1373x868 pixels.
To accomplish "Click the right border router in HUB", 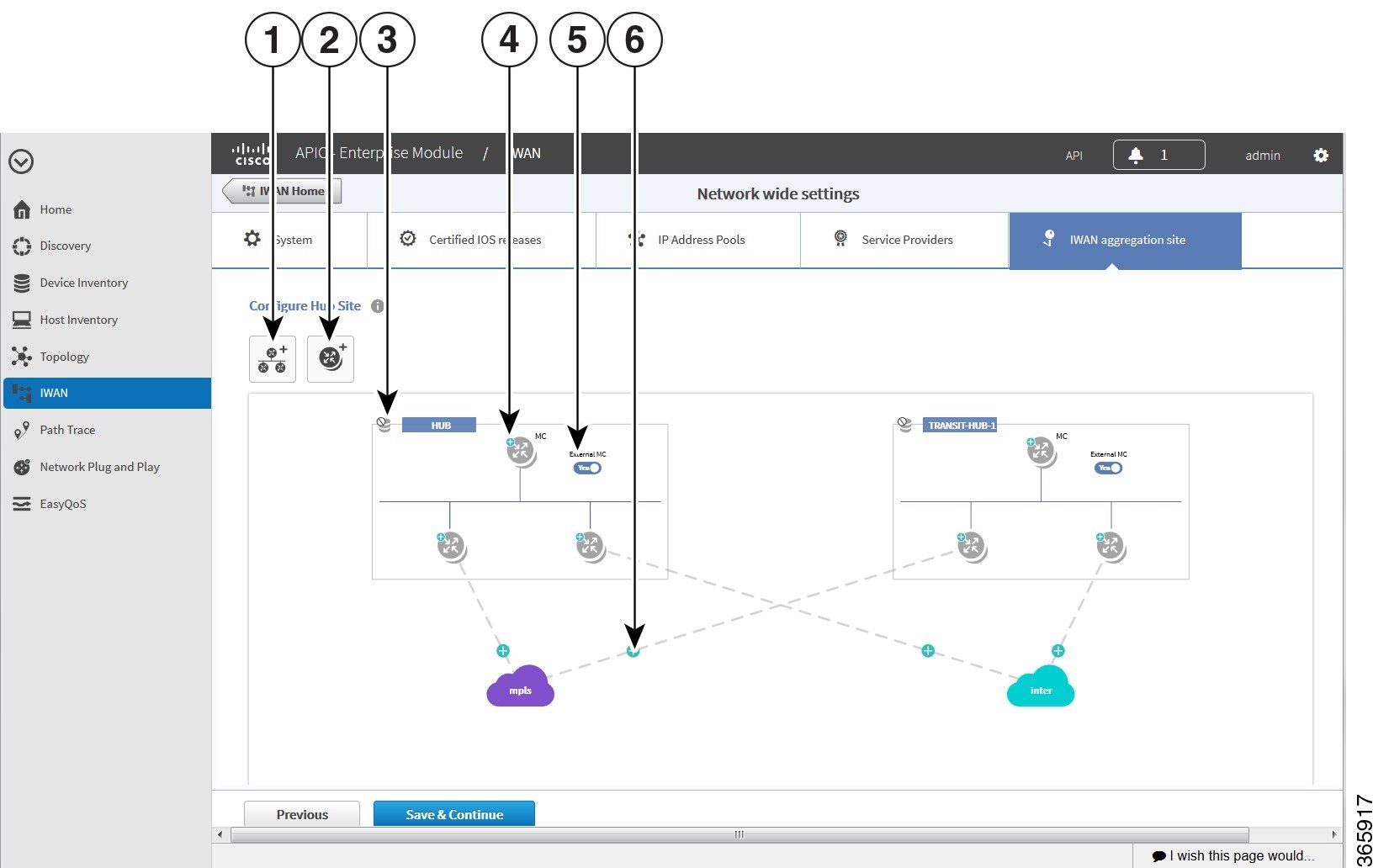I will tap(591, 547).
